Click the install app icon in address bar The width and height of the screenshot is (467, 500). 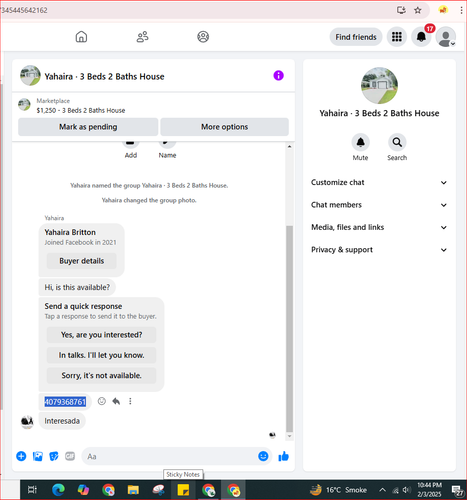[x=401, y=10]
